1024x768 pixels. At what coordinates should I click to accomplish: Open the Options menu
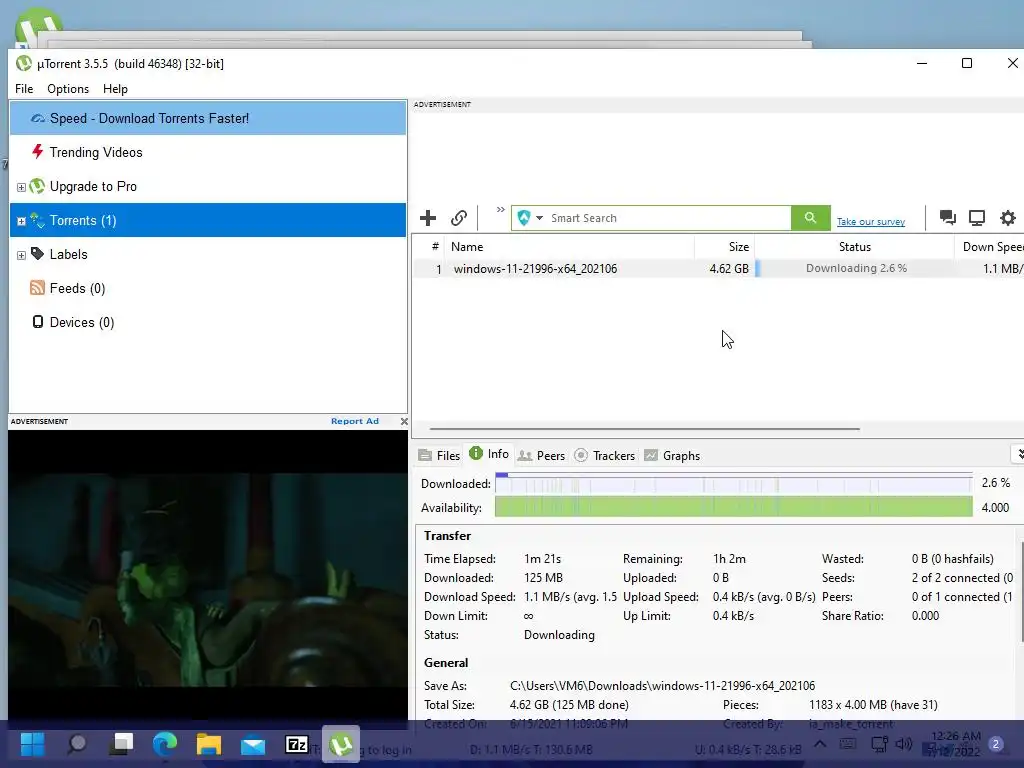[68, 89]
